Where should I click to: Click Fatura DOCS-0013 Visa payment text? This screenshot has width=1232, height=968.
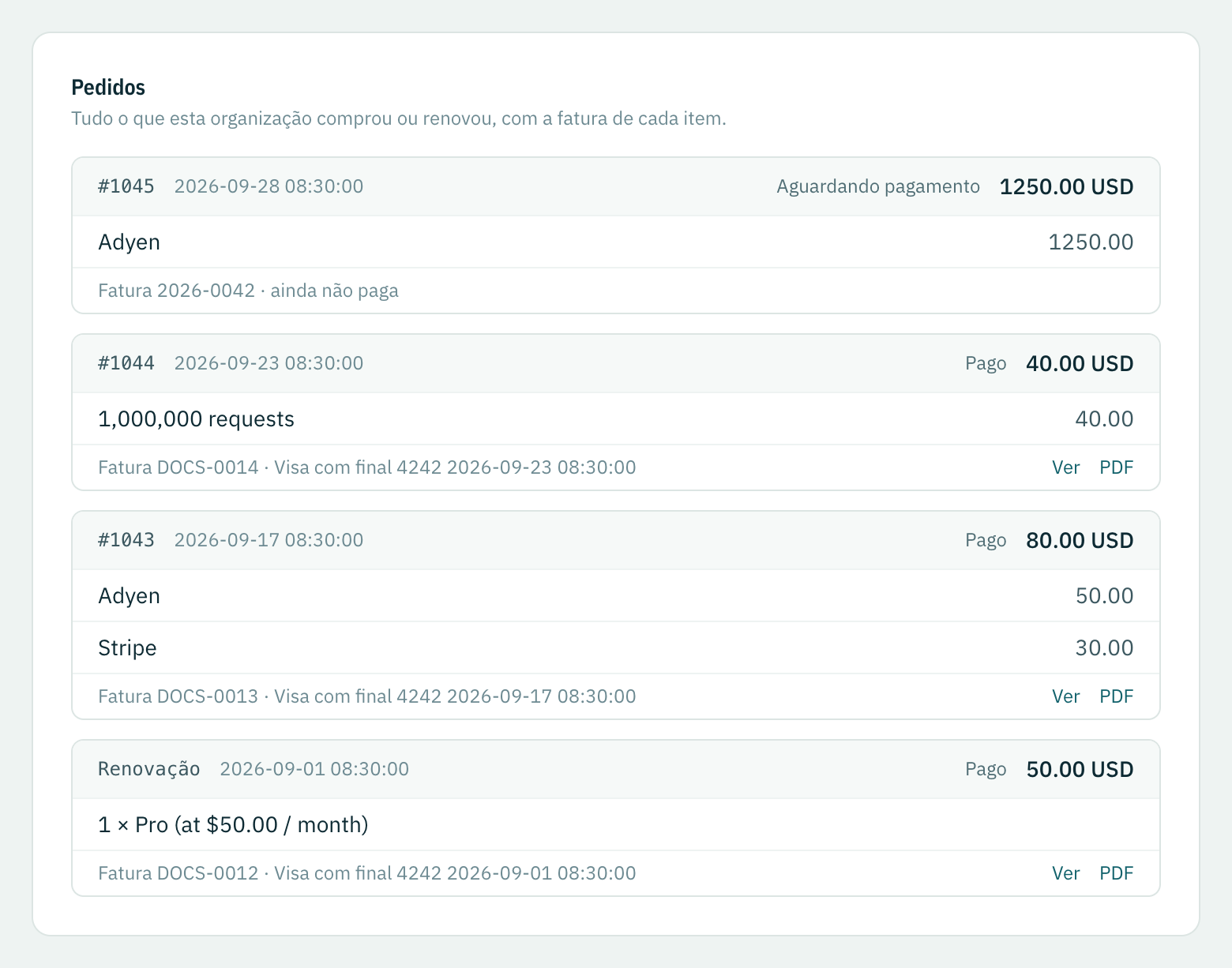[366, 696]
